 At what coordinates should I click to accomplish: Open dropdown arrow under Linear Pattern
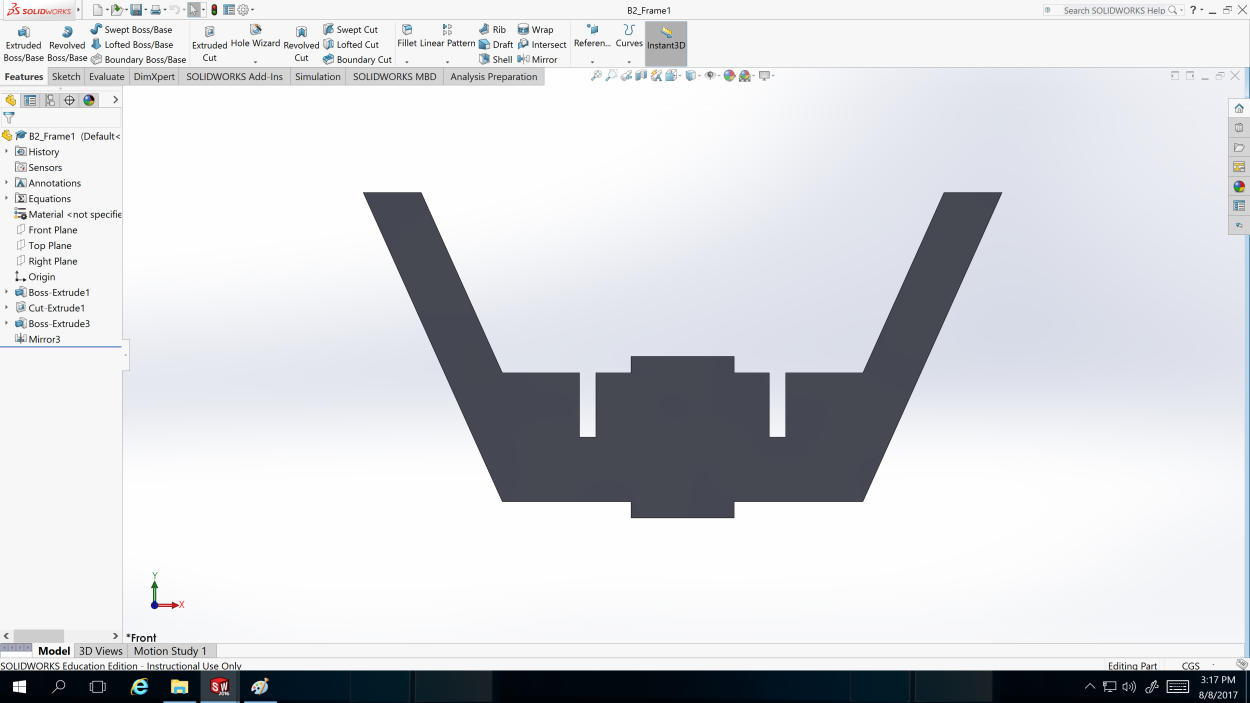click(447, 62)
